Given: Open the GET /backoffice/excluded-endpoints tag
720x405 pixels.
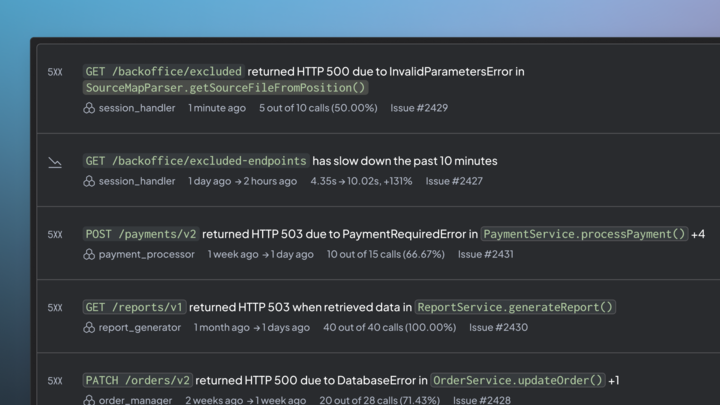Looking at the screenshot, I should pyautogui.click(x=196, y=161).
